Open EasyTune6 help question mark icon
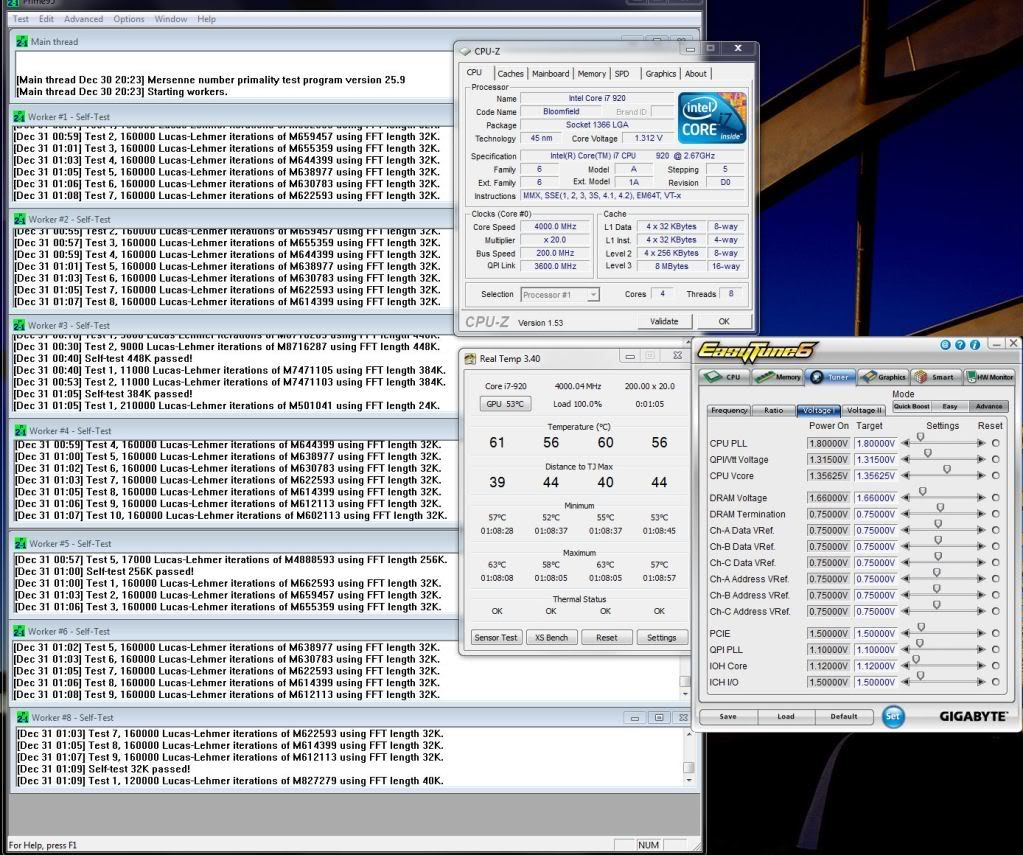 click(x=960, y=345)
